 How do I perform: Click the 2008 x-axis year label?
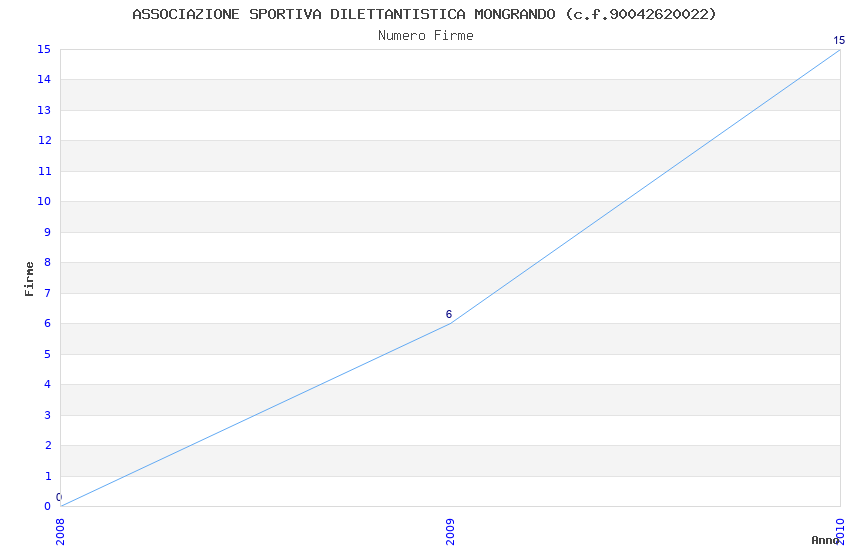pyautogui.click(x=60, y=531)
